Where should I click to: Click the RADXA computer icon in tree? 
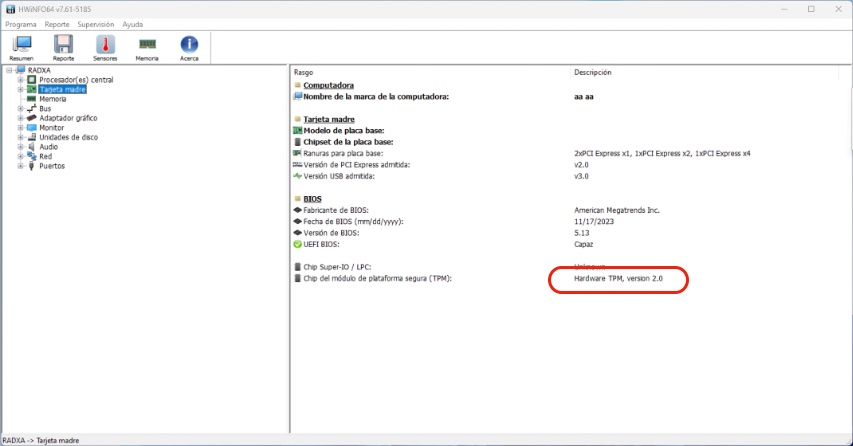tap(21, 70)
